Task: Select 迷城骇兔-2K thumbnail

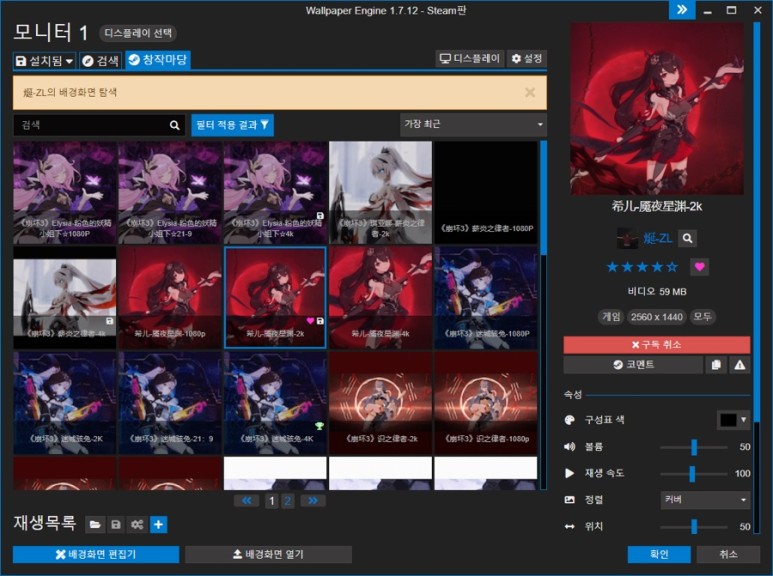Action: click(65, 402)
